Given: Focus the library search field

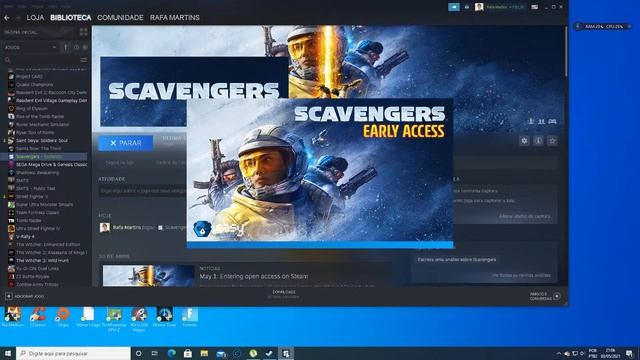Looking at the screenshot, I should [x=41, y=60].
